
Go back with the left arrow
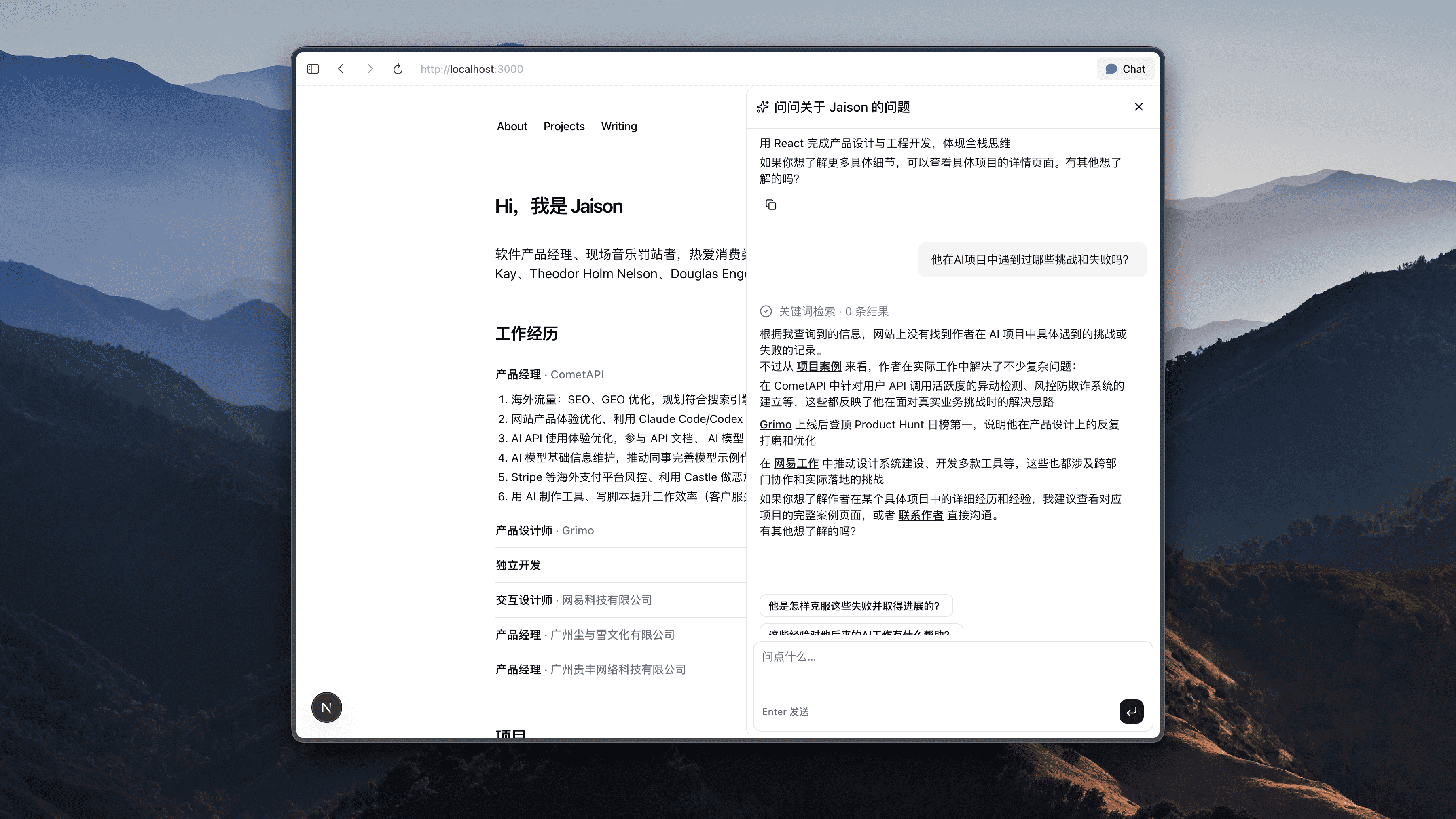click(x=341, y=69)
